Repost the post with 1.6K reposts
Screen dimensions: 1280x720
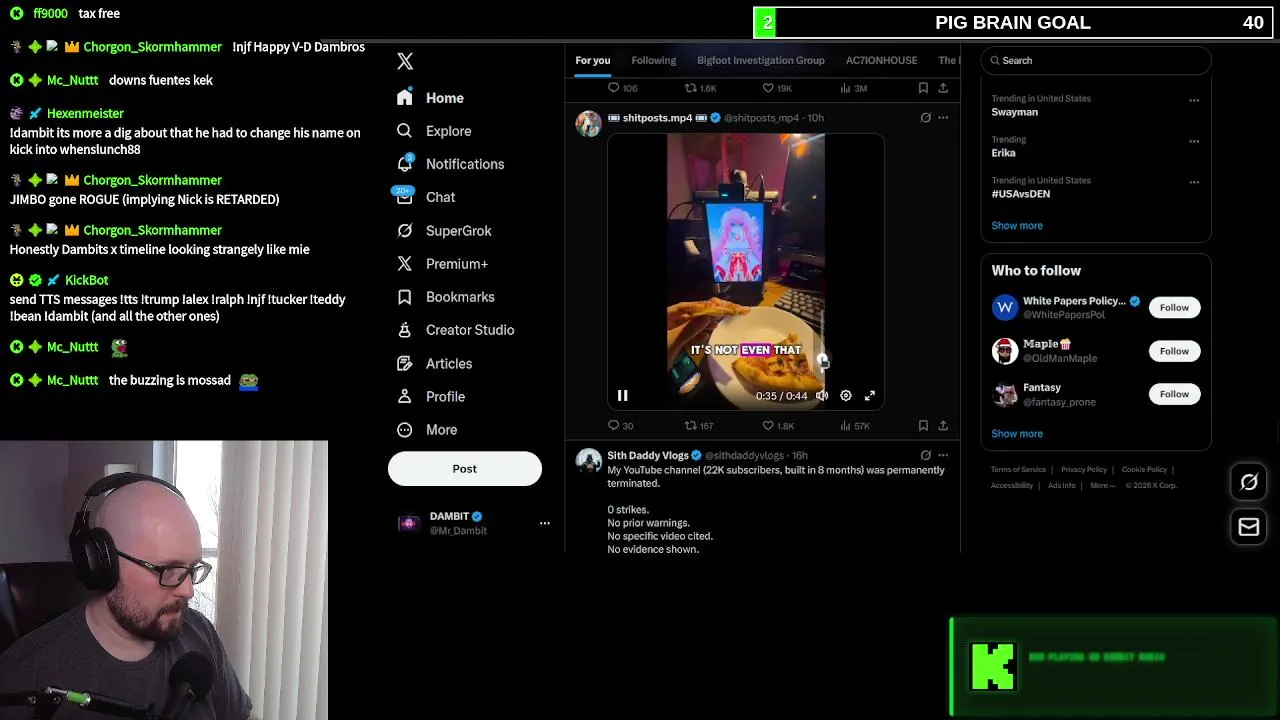690,88
